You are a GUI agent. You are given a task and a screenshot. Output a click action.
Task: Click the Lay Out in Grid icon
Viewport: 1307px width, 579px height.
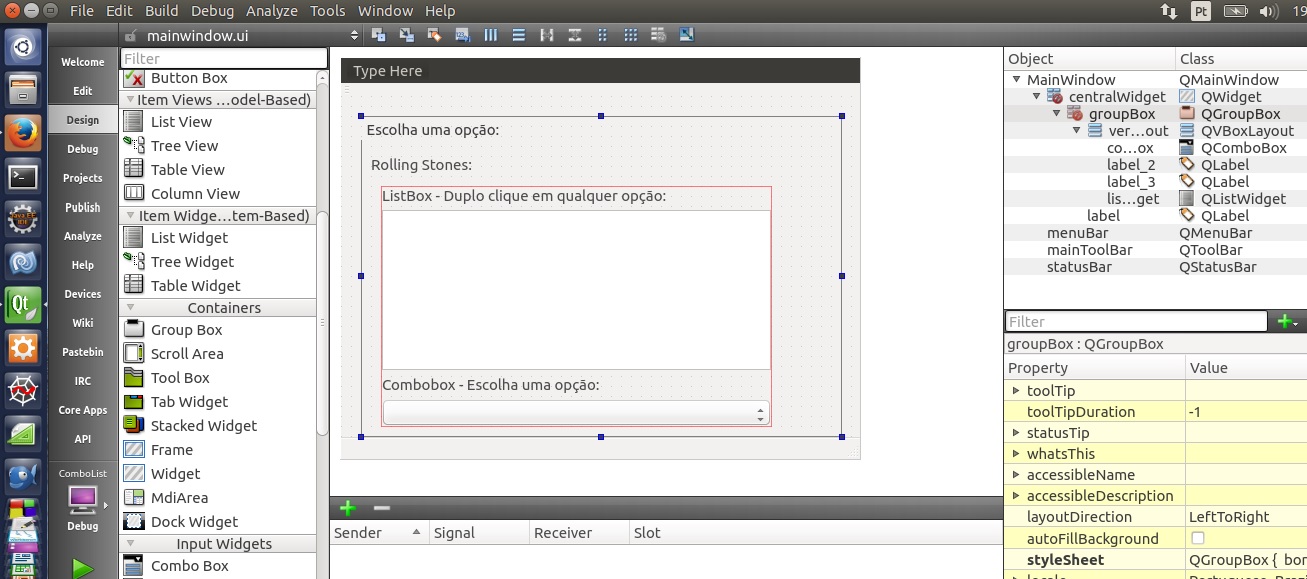click(x=630, y=35)
